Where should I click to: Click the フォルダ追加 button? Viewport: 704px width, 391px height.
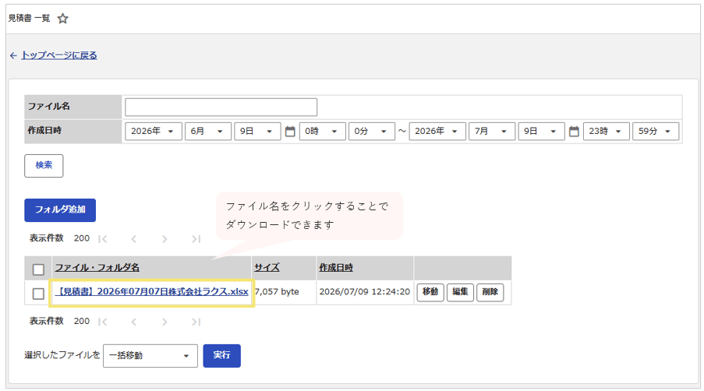(60, 210)
